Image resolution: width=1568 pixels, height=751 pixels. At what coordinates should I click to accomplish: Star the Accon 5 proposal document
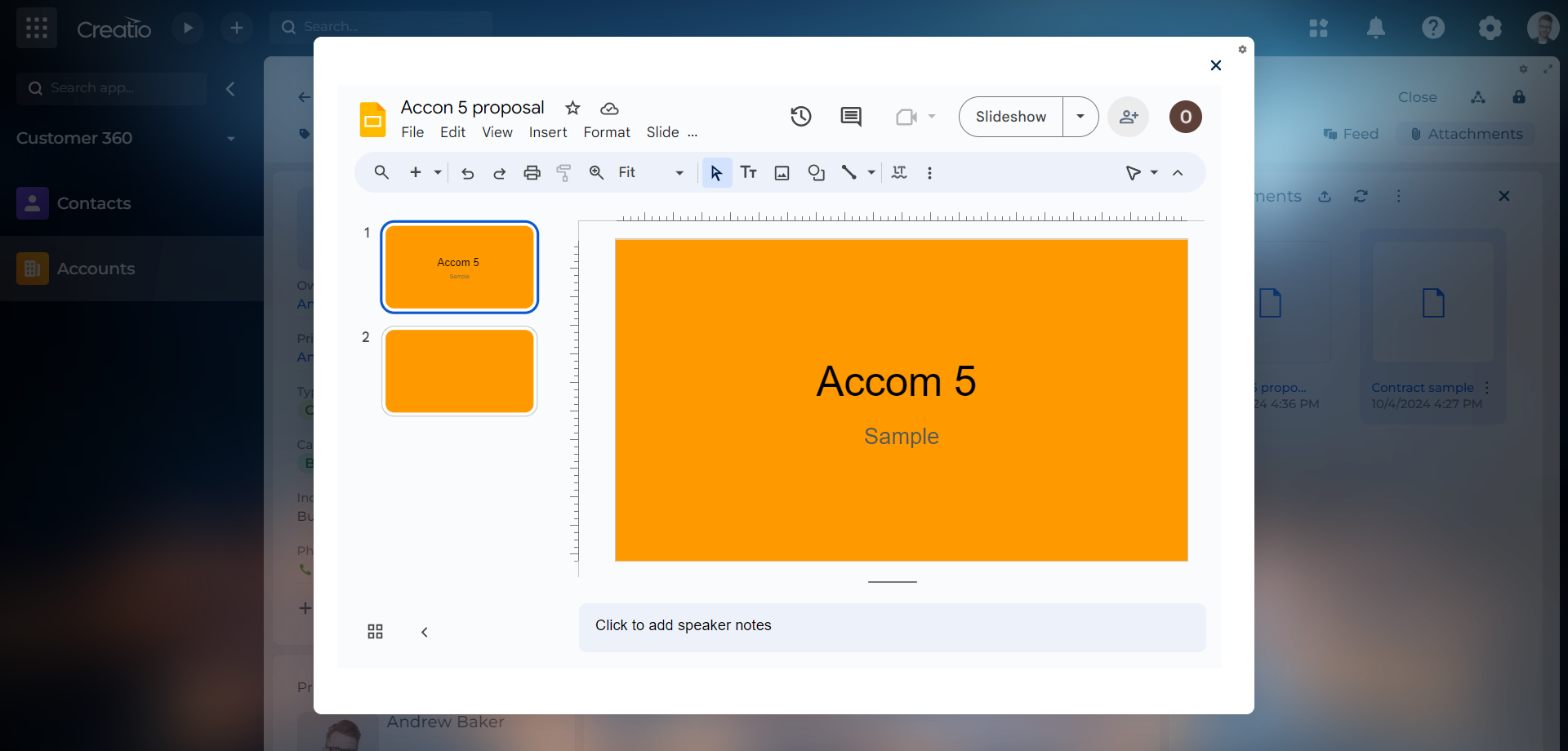pos(572,108)
